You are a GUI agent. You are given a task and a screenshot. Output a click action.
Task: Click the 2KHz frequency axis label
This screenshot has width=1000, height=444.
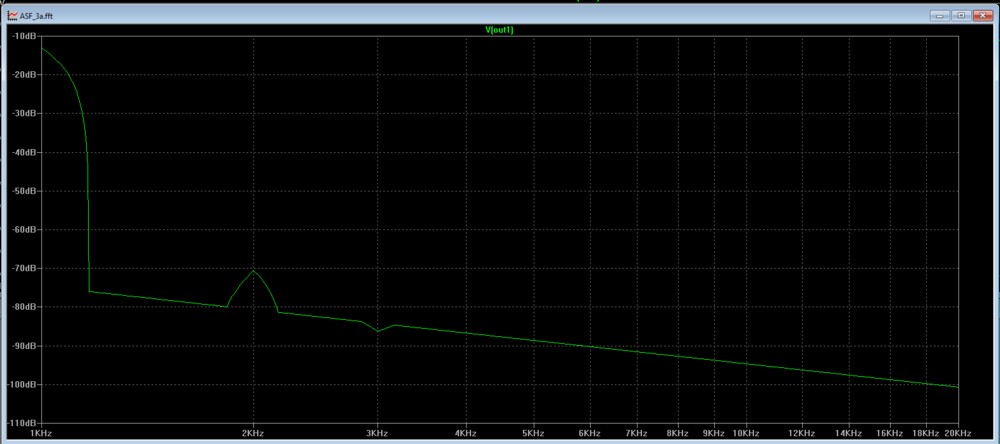point(253,433)
